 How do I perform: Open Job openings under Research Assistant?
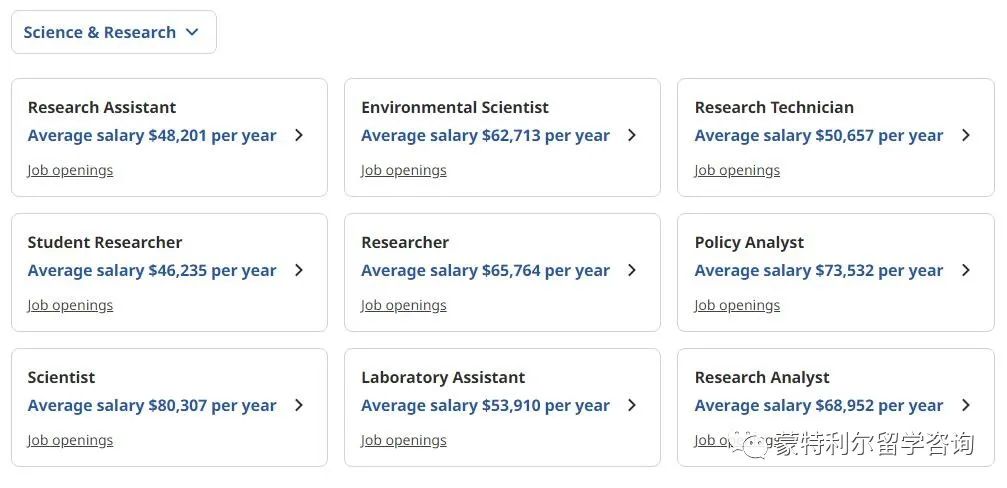coord(70,170)
